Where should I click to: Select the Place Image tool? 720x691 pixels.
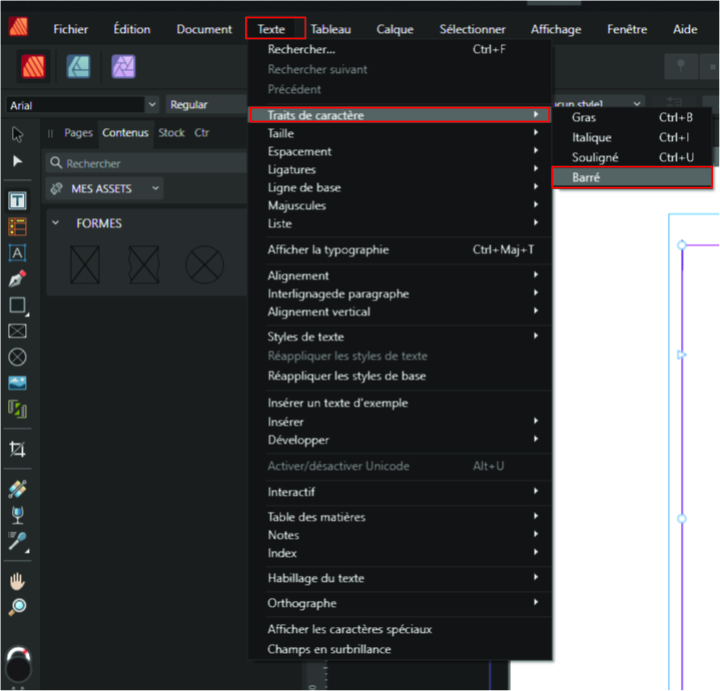pos(17,383)
